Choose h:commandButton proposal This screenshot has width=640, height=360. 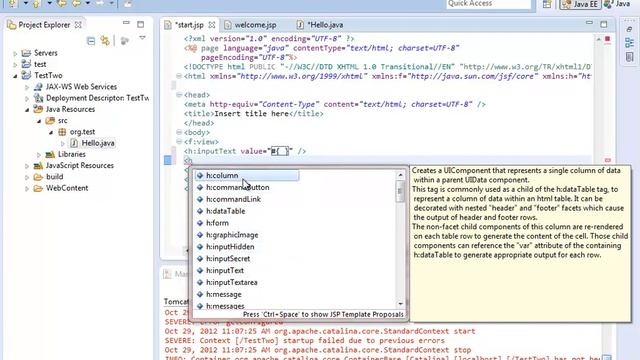[238, 187]
